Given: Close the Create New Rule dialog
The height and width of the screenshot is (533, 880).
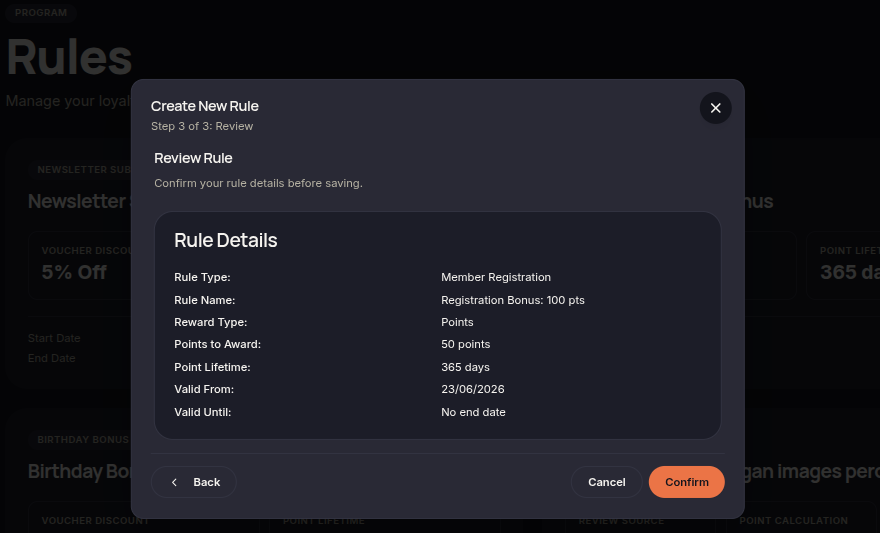Looking at the screenshot, I should pyautogui.click(x=715, y=108).
